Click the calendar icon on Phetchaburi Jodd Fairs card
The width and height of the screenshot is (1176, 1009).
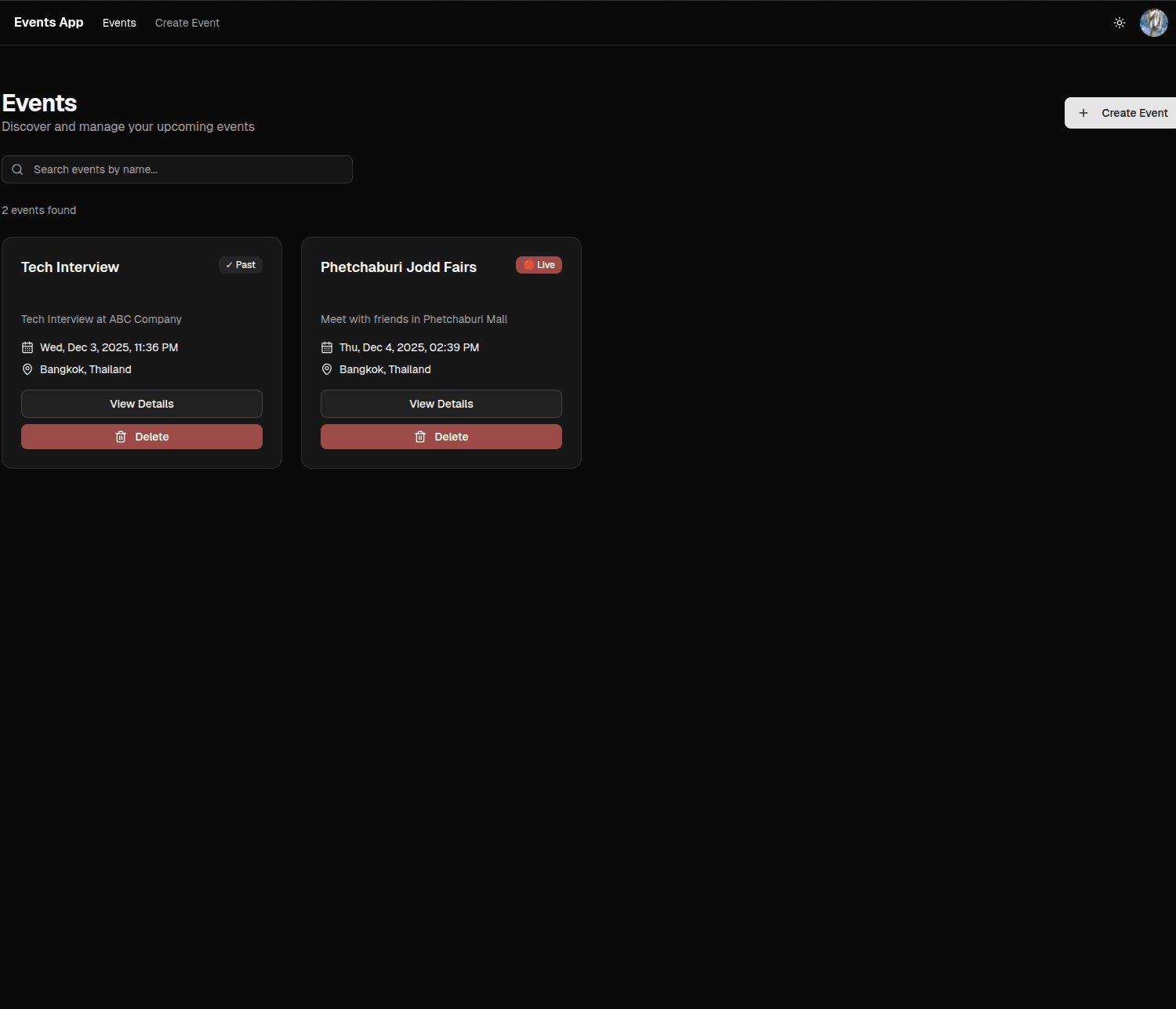point(327,347)
